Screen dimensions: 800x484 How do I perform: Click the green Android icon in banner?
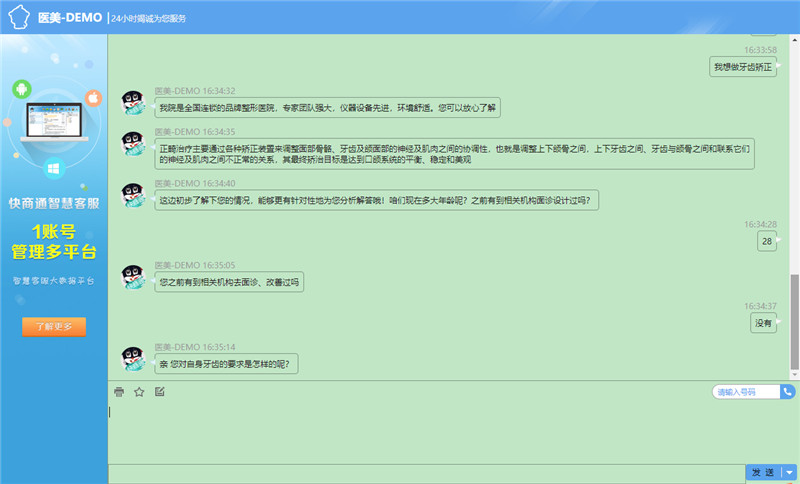coord(19,90)
